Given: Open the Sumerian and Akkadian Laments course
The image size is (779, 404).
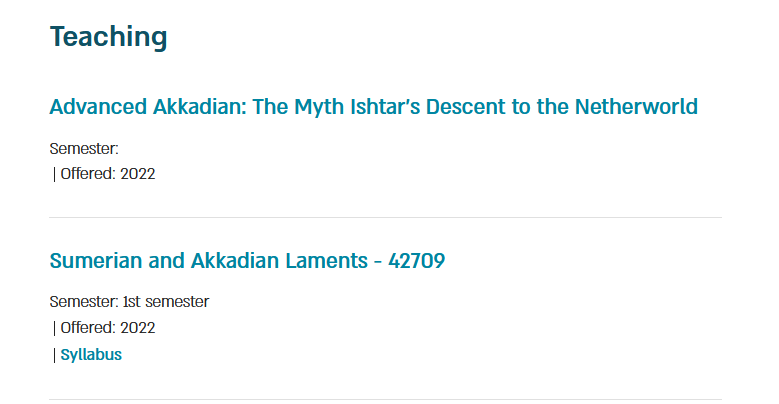Looking at the screenshot, I should click(x=247, y=261).
